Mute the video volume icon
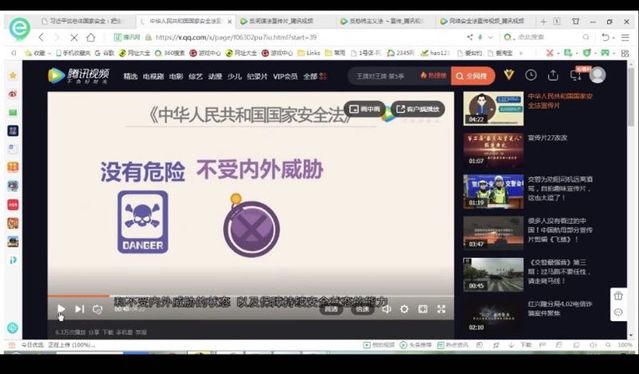 (386, 309)
